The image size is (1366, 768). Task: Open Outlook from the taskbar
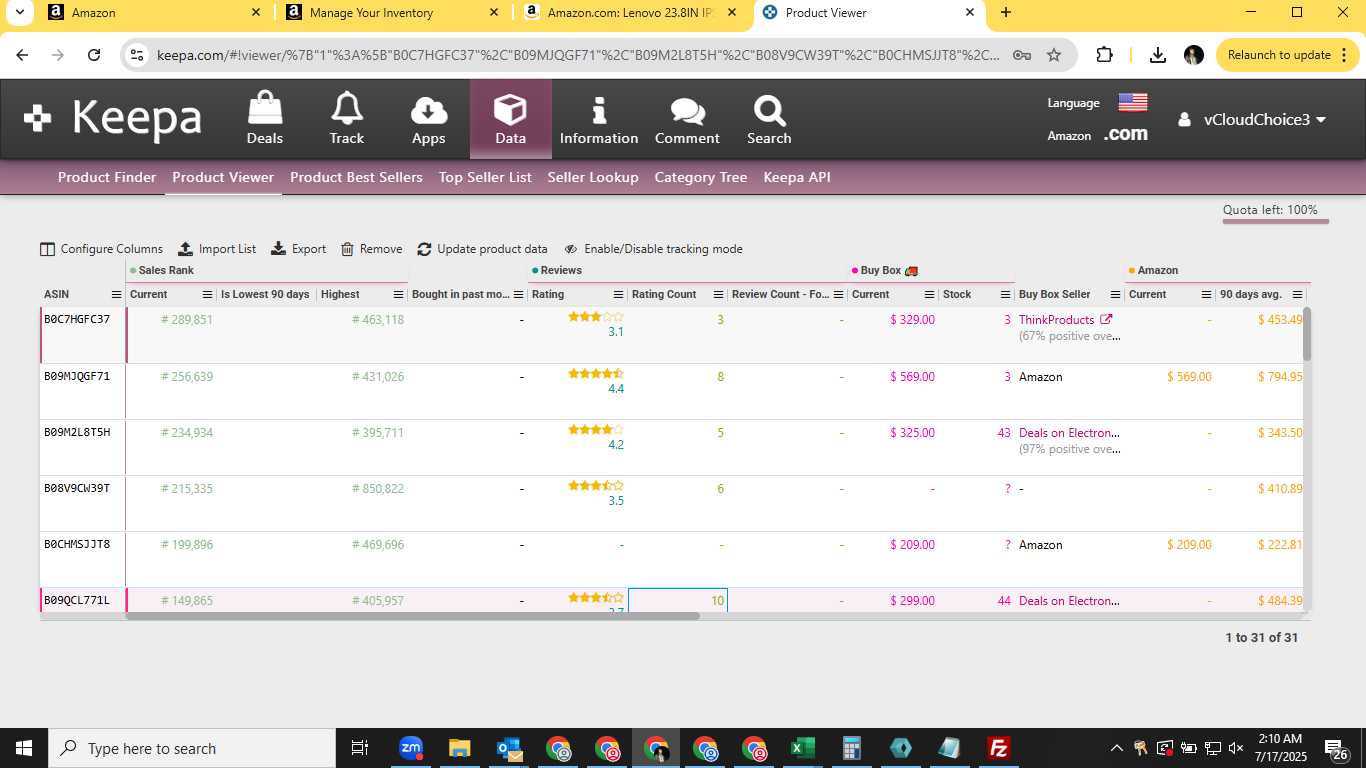pyautogui.click(x=508, y=748)
